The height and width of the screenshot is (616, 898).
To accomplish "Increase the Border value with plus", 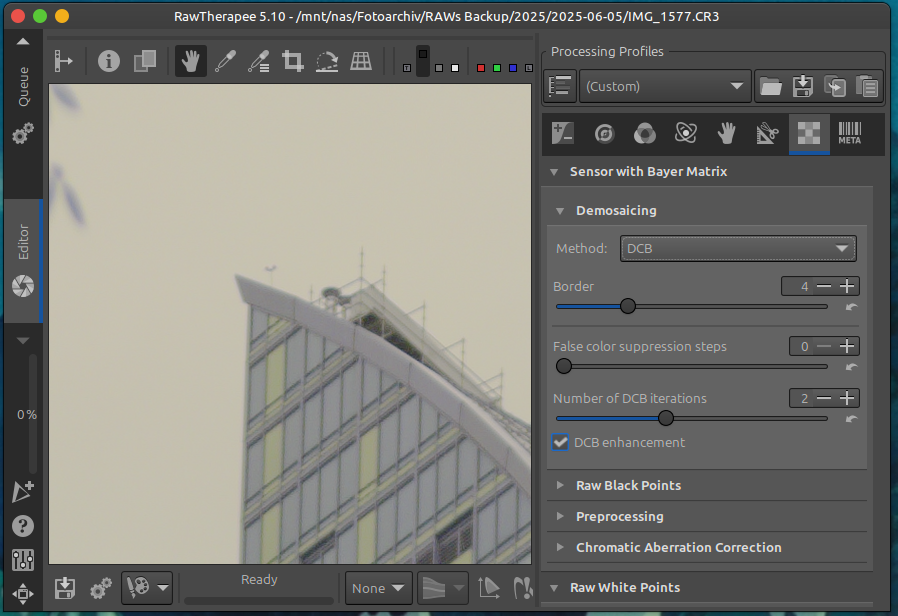I will click(847, 286).
